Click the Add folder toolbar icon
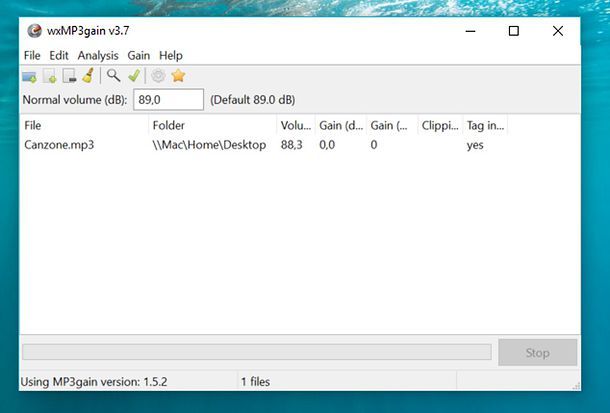610x413 pixels. tap(29, 76)
